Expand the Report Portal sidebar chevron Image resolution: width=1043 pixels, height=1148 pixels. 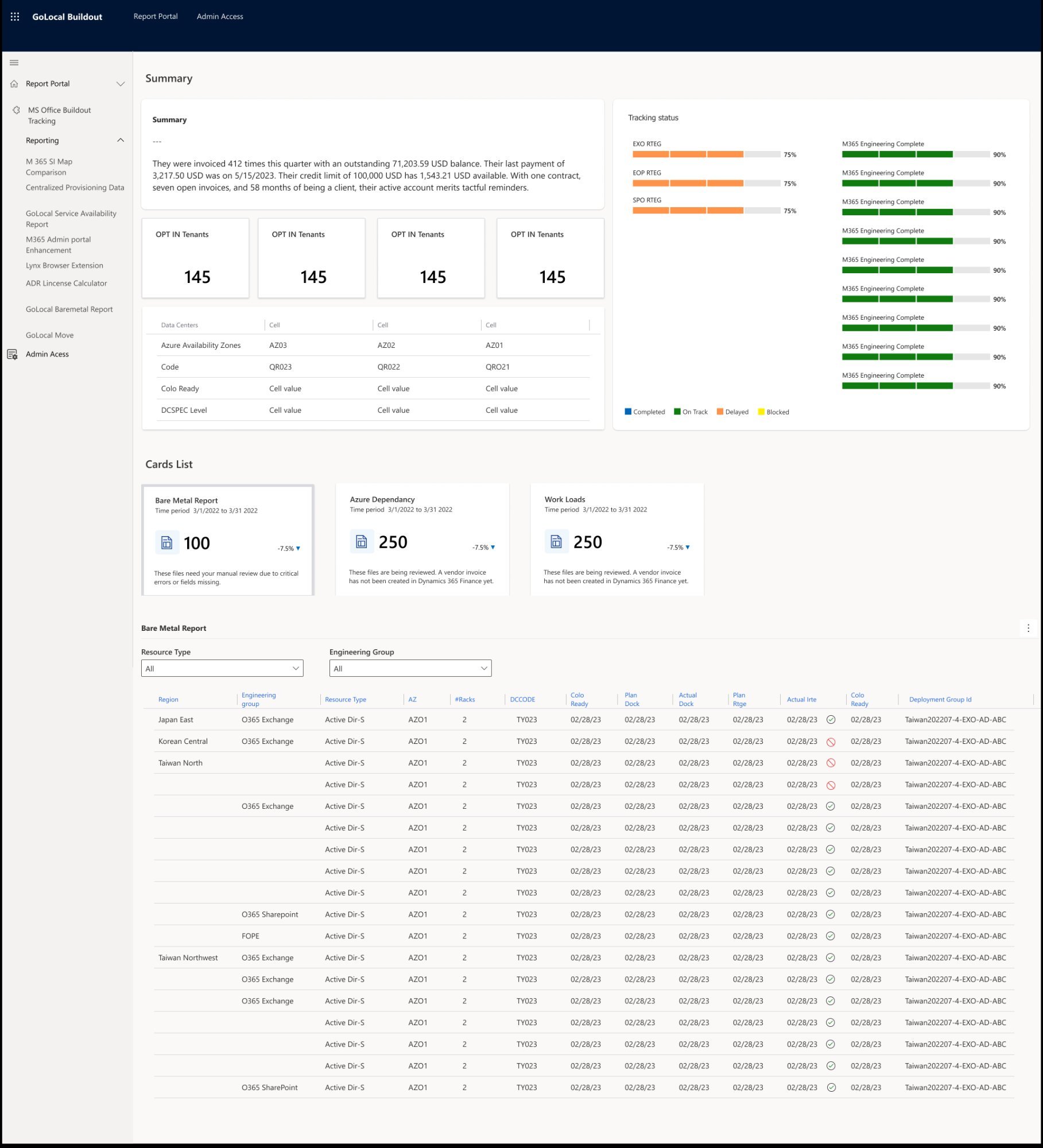(121, 84)
